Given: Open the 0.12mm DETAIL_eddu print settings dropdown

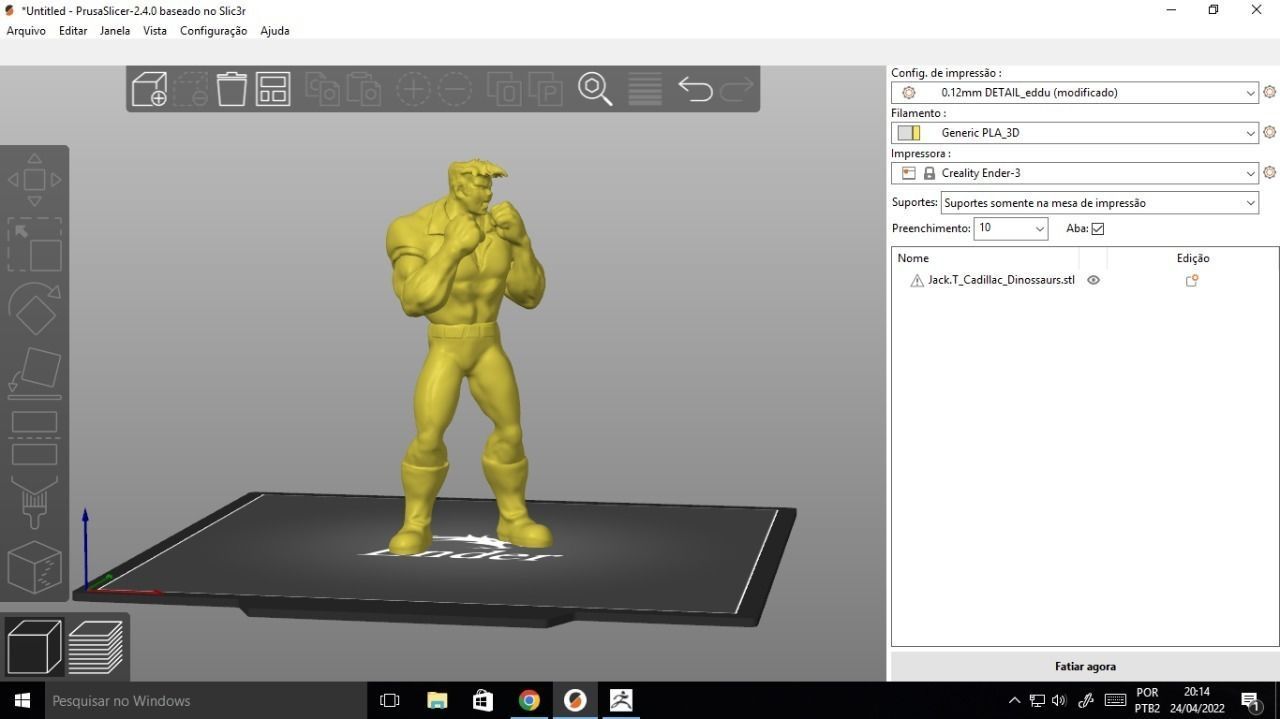Looking at the screenshot, I should [x=1075, y=93].
